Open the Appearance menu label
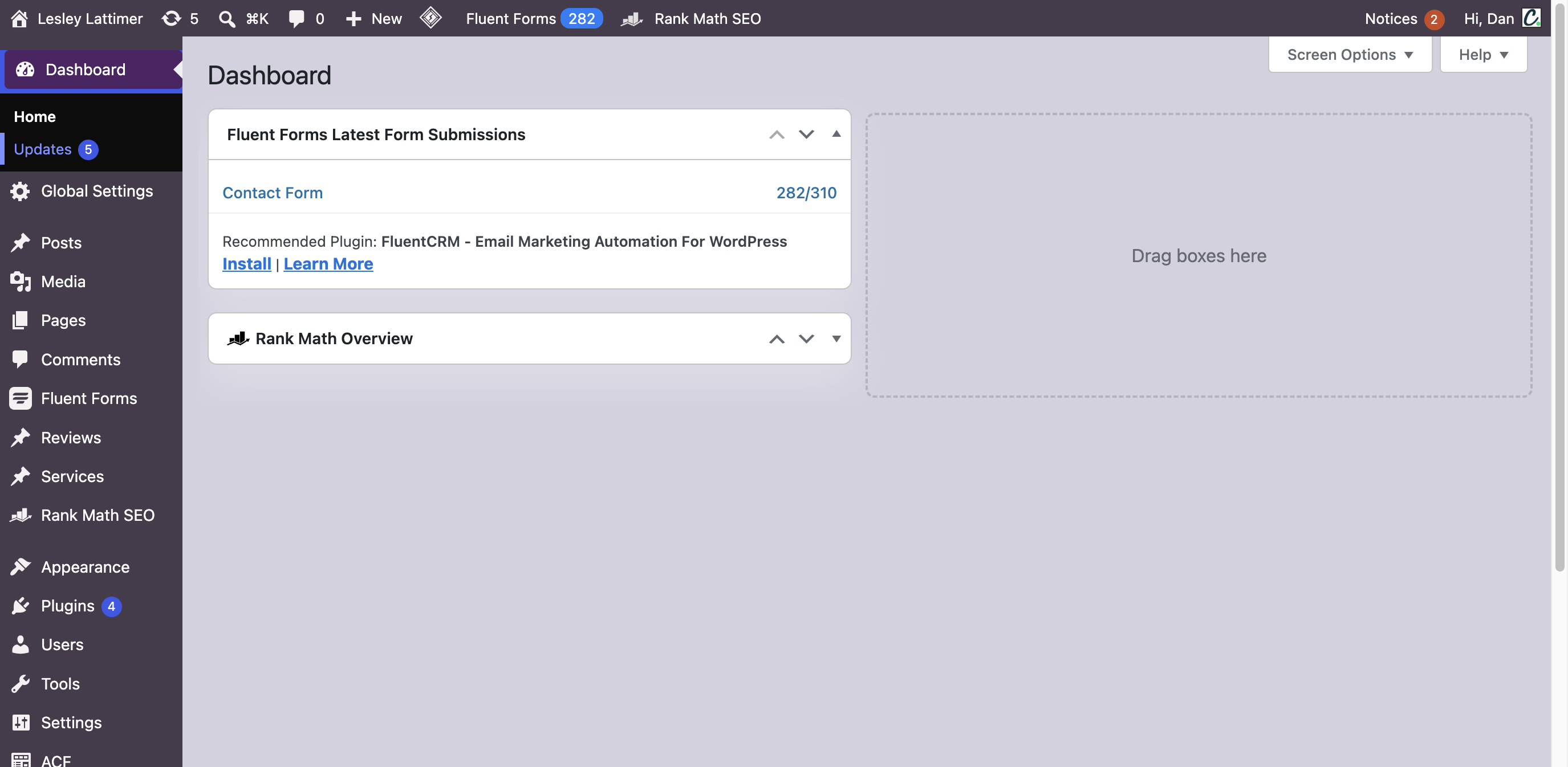This screenshot has height=767, width=1568. (x=85, y=567)
